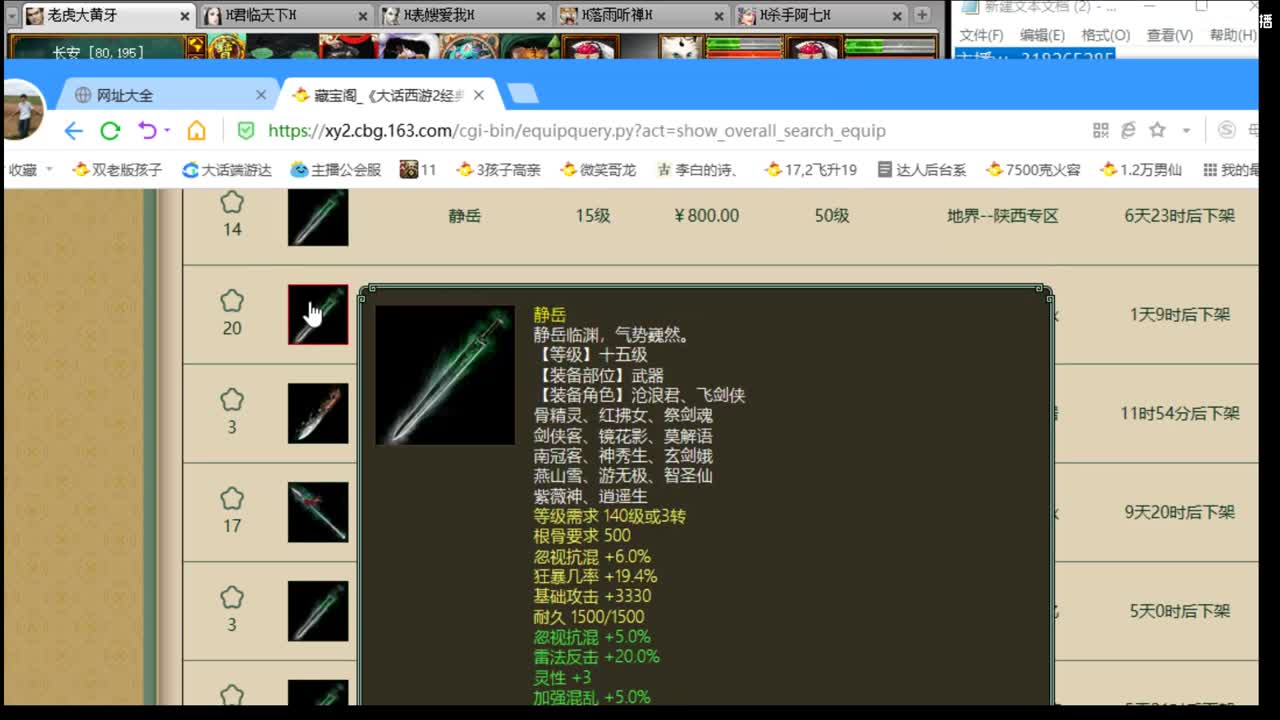The height and width of the screenshot is (720, 1280).
Task: Open the 1.2万男仙 bookmark
Action: point(1141,170)
